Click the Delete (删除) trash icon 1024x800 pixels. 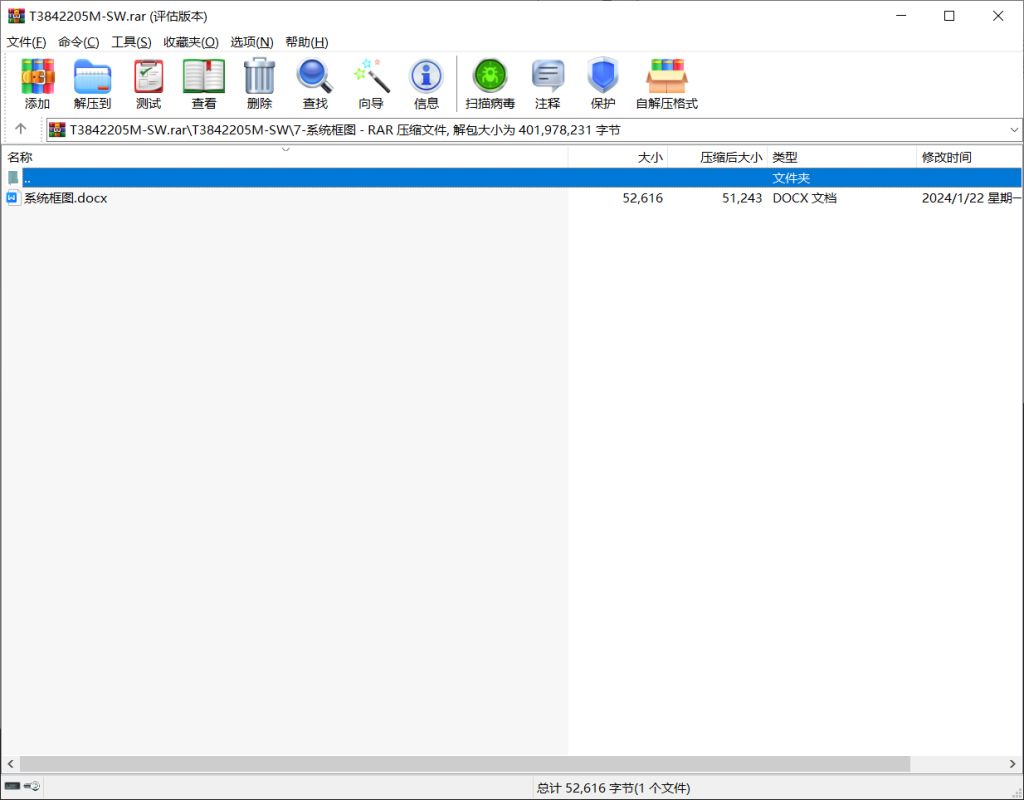click(x=259, y=84)
